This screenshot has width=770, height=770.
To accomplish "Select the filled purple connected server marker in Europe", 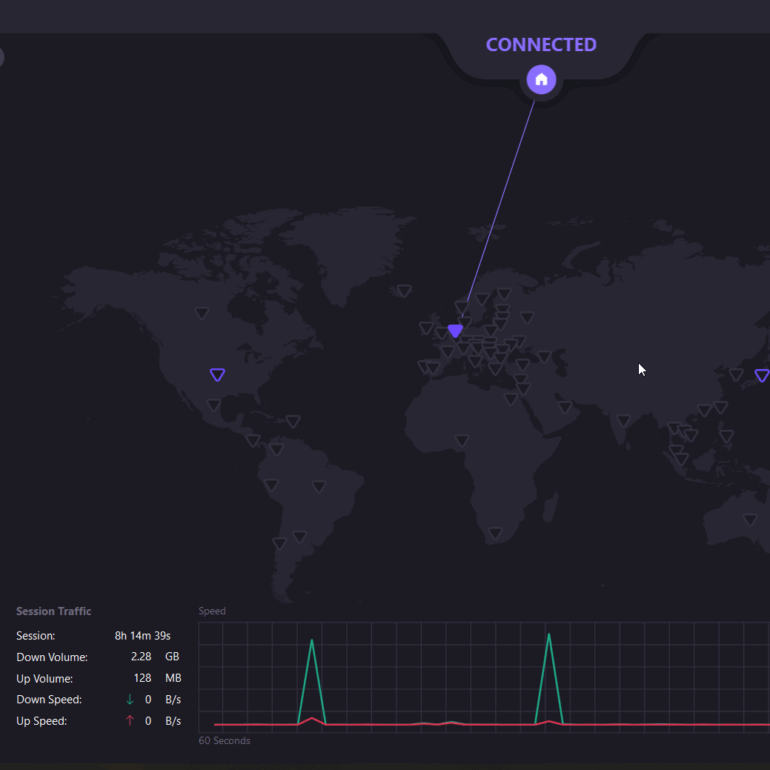I will tap(455, 331).
